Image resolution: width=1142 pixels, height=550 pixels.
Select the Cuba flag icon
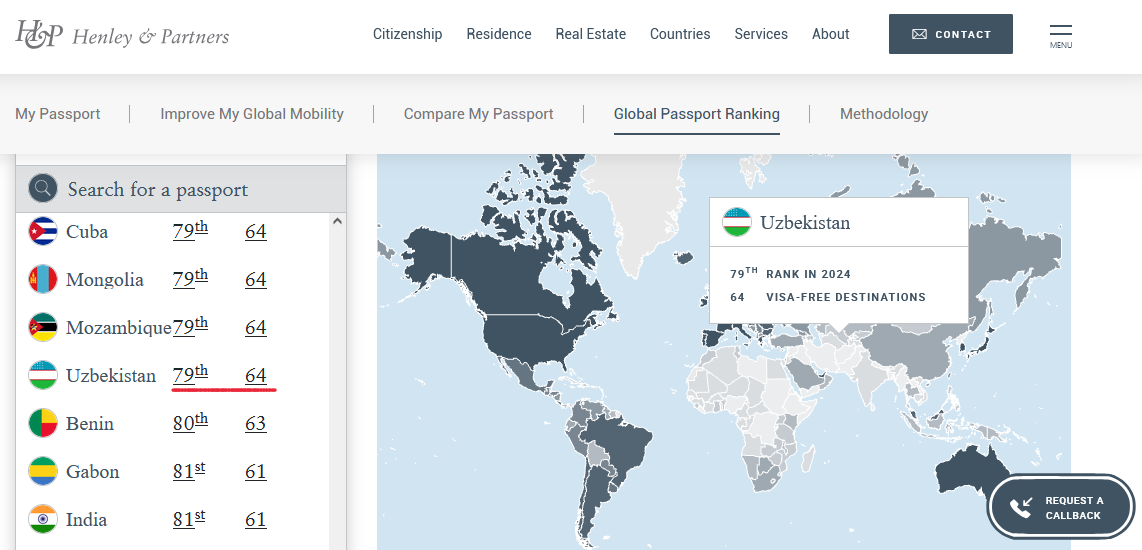pos(43,232)
